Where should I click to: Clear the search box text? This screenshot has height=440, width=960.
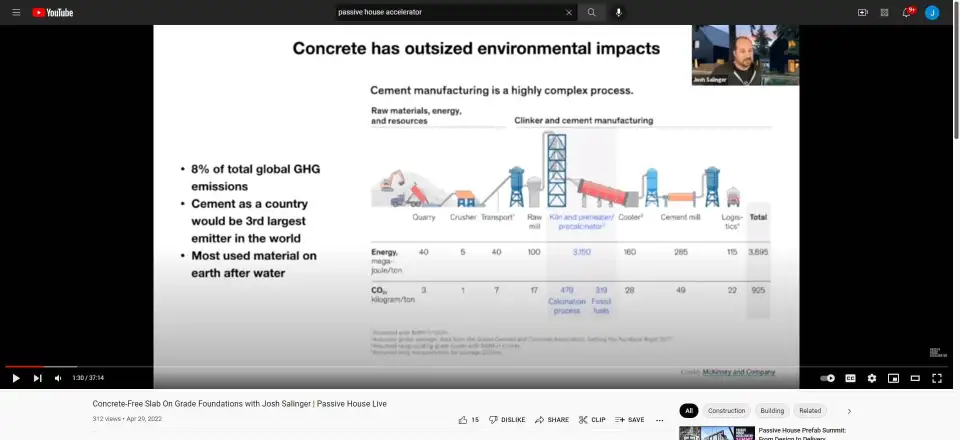pyautogui.click(x=569, y=12)
